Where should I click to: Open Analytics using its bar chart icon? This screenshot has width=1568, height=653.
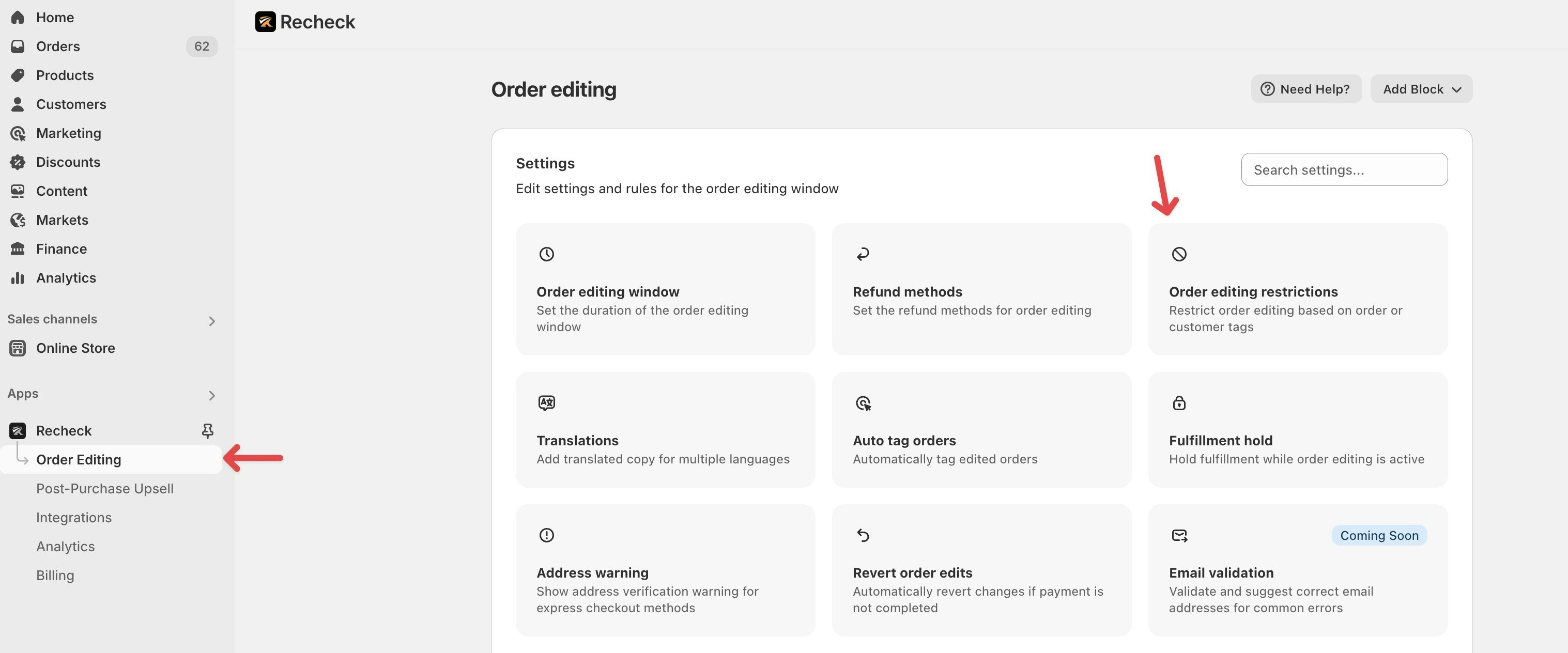[x=18, y=277]
